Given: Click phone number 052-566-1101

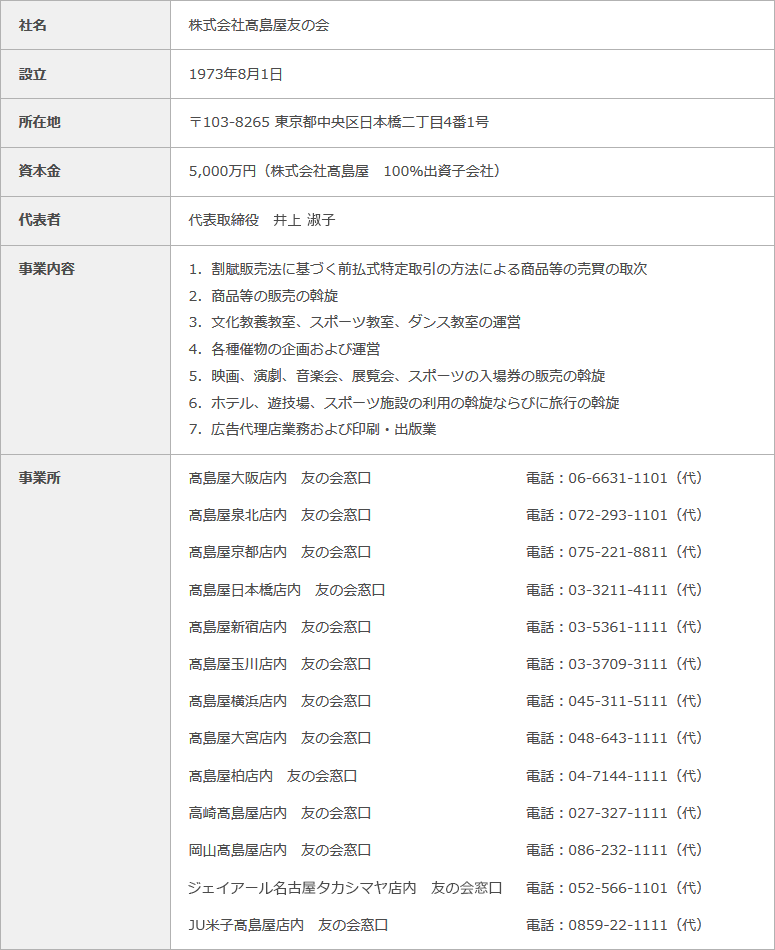Looking at the screenshot, I should [x=617, y=888].
